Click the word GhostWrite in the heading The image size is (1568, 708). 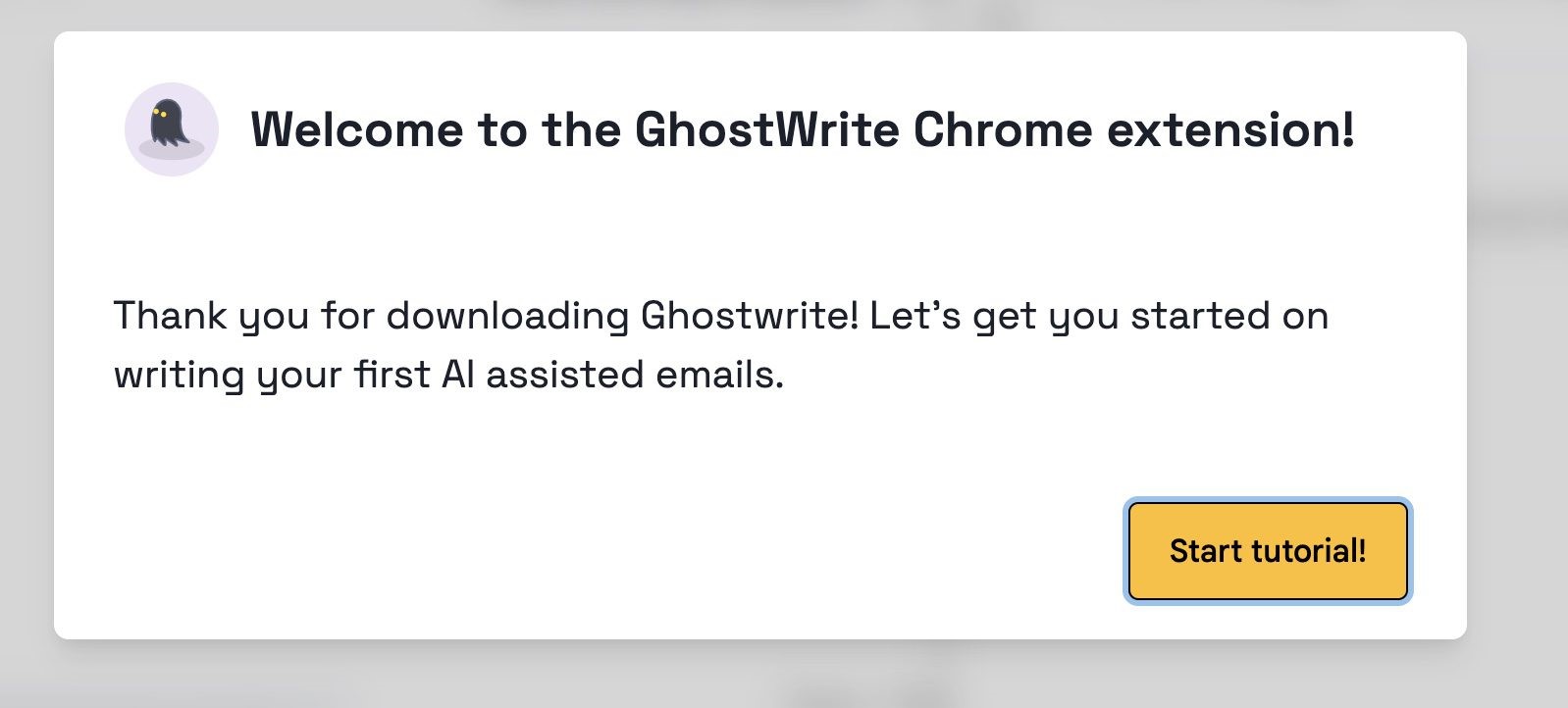coord(766,129)
